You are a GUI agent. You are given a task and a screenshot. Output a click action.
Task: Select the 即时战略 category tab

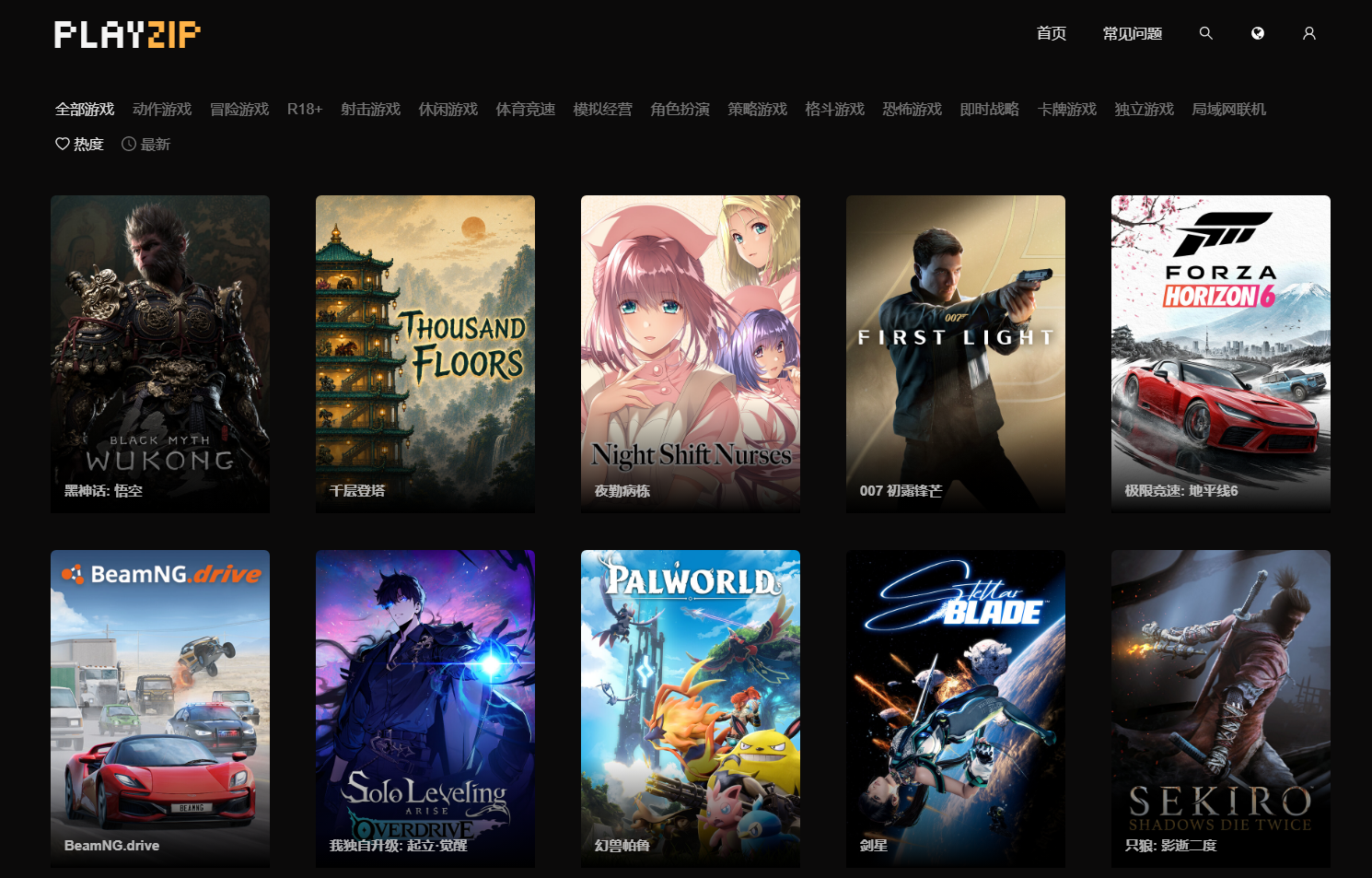989,109
